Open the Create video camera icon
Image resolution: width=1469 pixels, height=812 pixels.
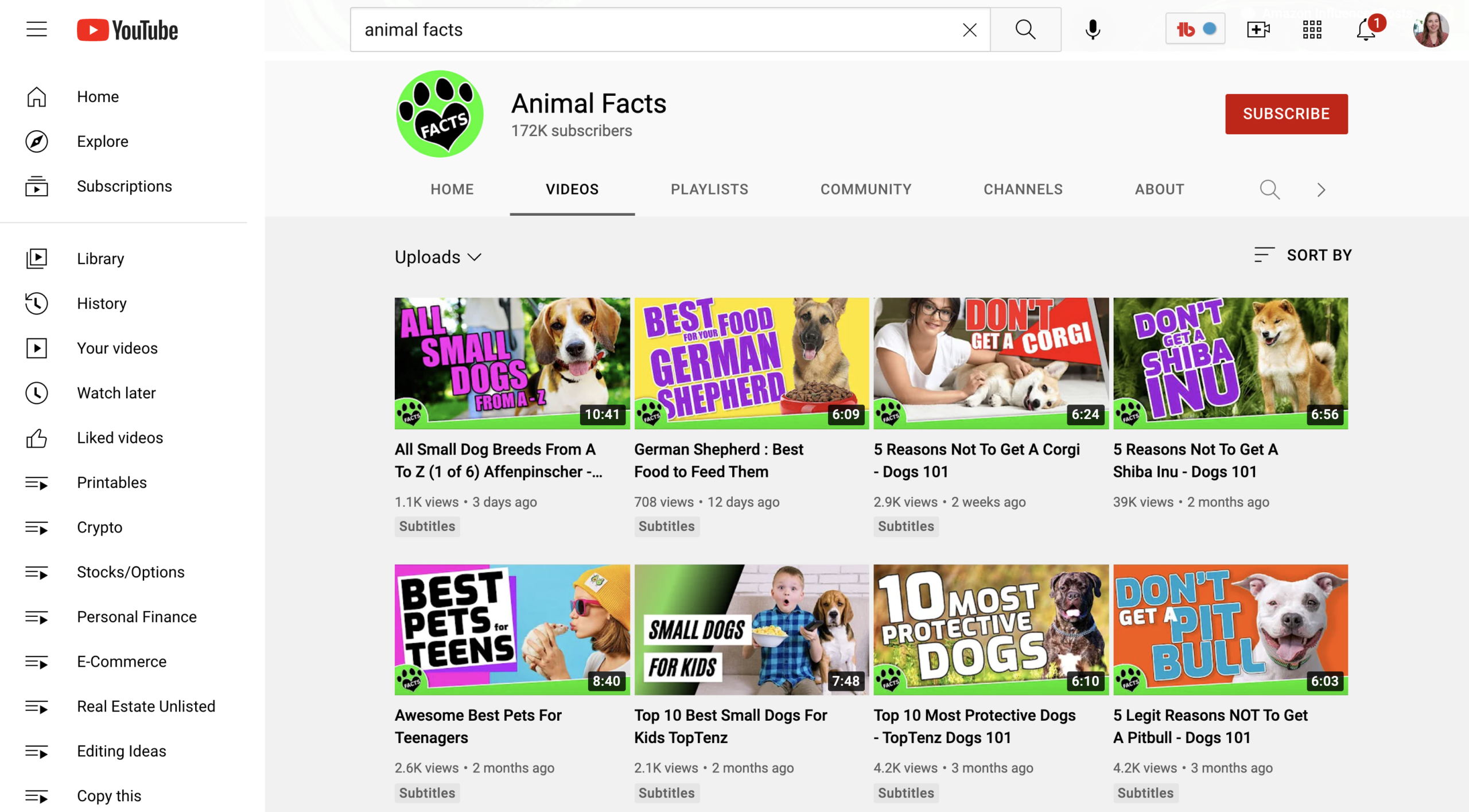tap(1258, 30)
